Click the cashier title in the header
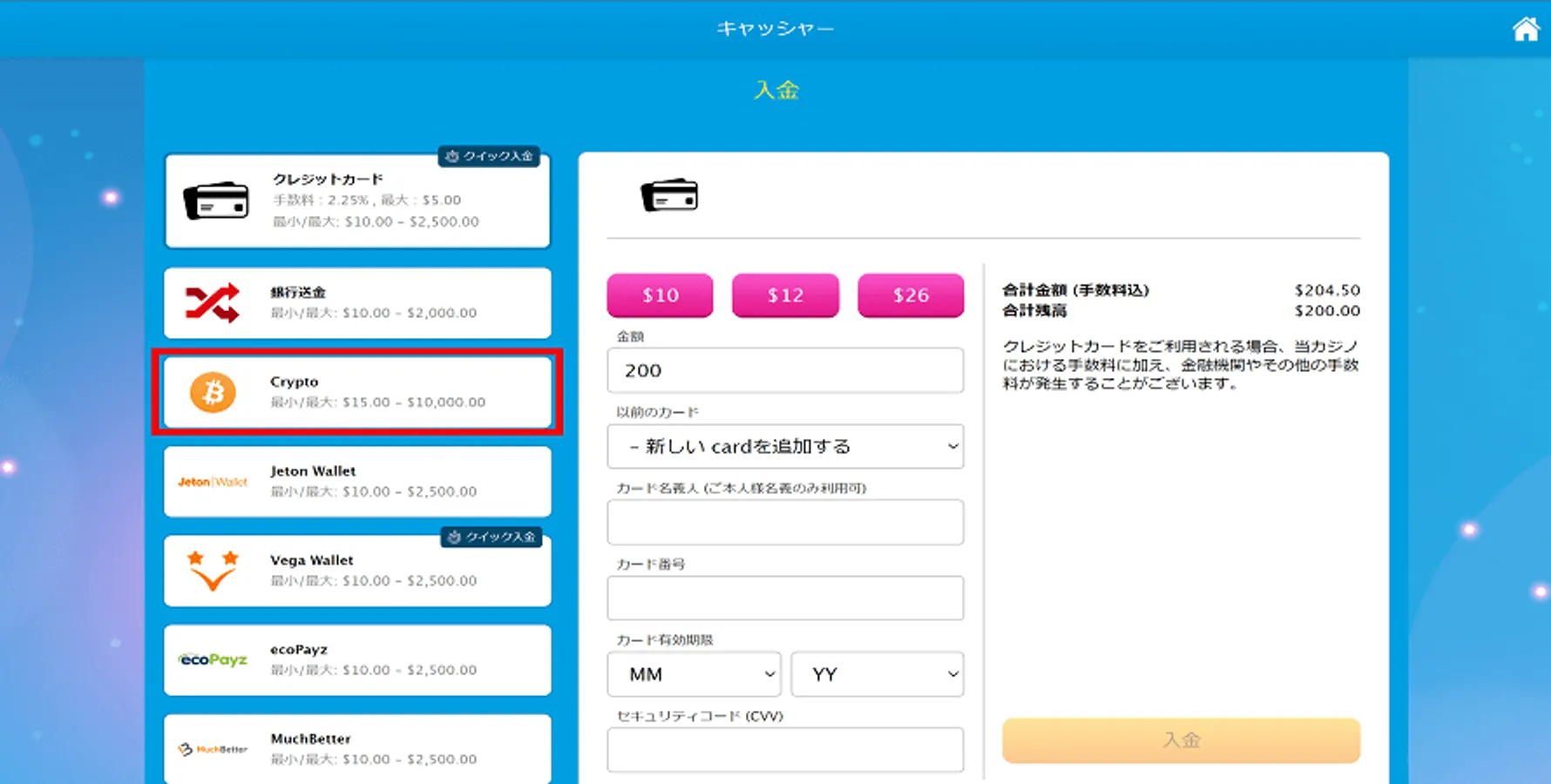This screenshot has height=784, width=1551. click(x=775, y=29)
